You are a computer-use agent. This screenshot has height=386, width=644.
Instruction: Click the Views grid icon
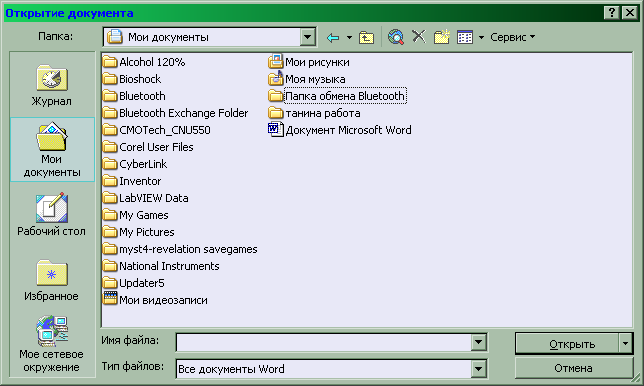pyautogui.click(x=465, y=37)
